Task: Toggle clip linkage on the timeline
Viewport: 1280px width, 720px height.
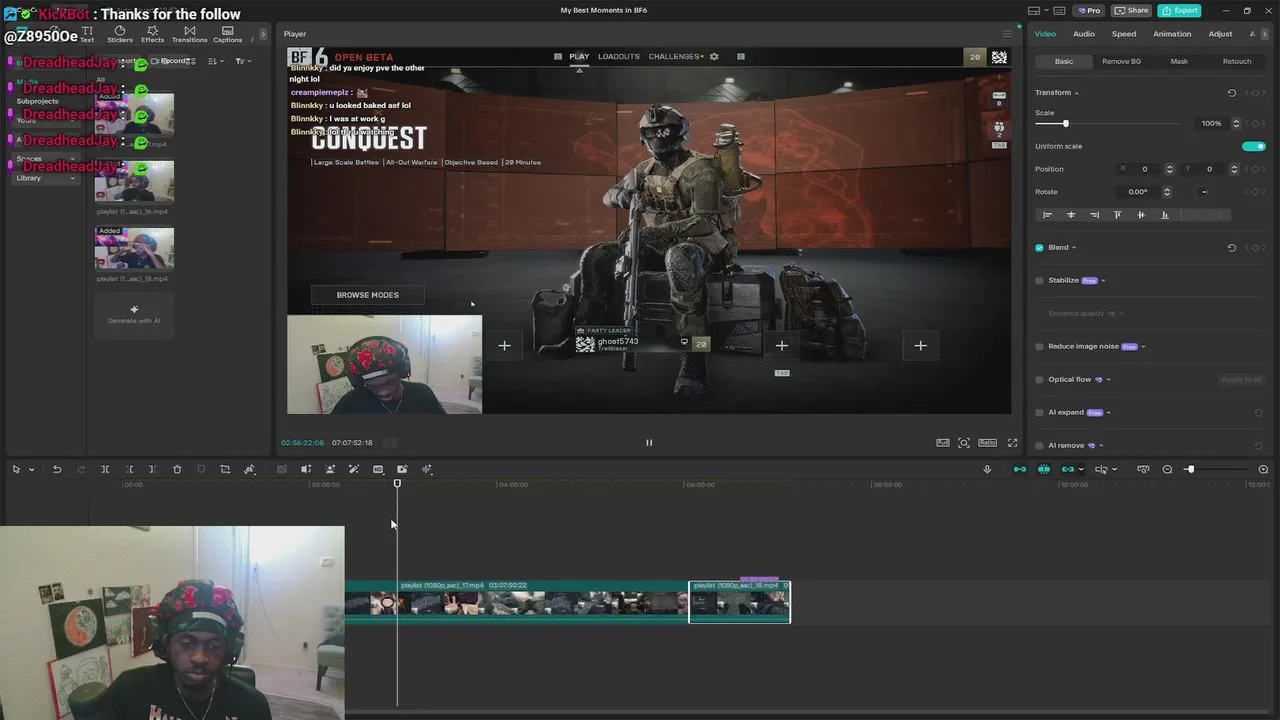Action: tap(1068, 469)
